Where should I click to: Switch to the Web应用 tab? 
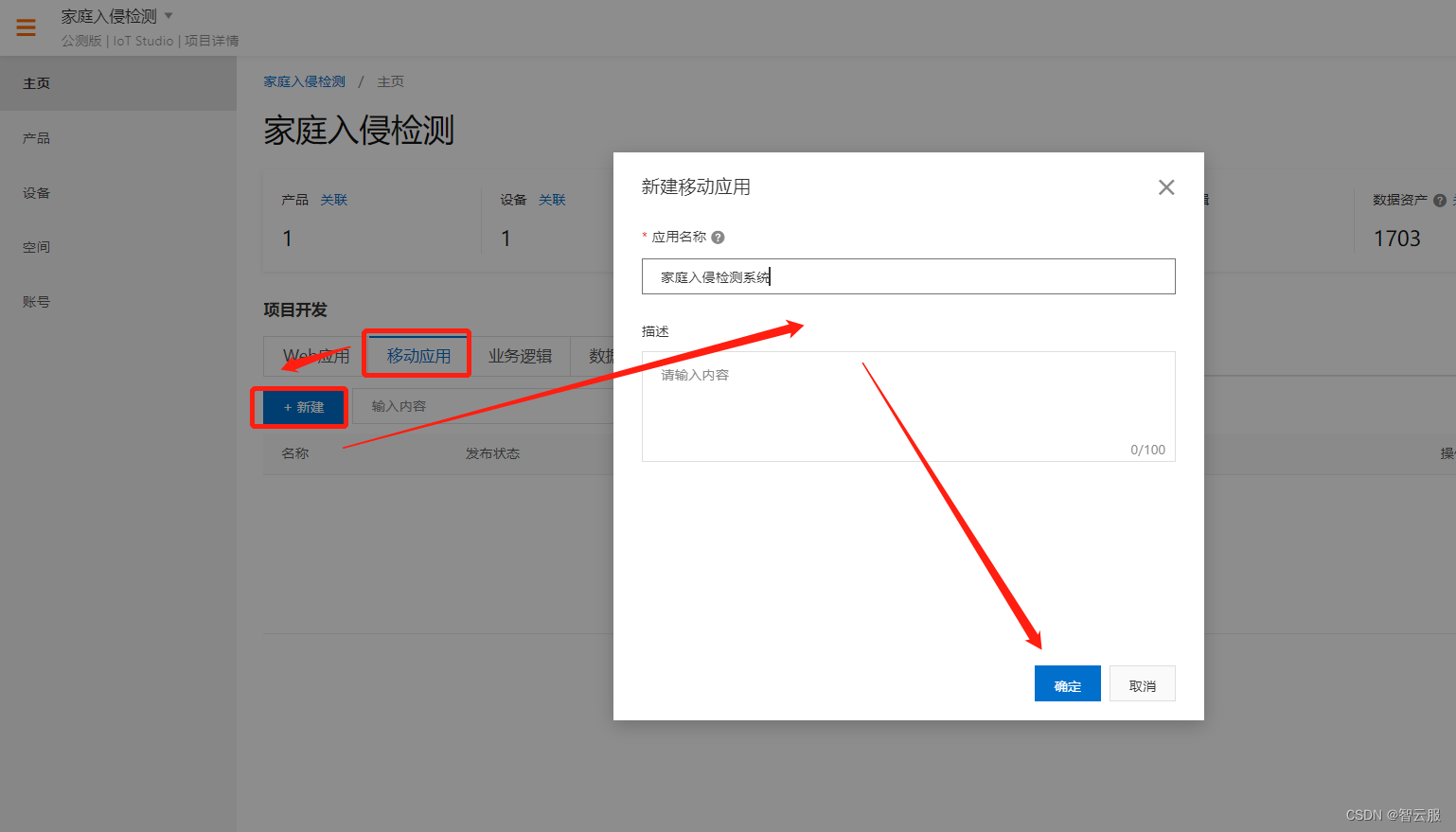click(316, 356)
